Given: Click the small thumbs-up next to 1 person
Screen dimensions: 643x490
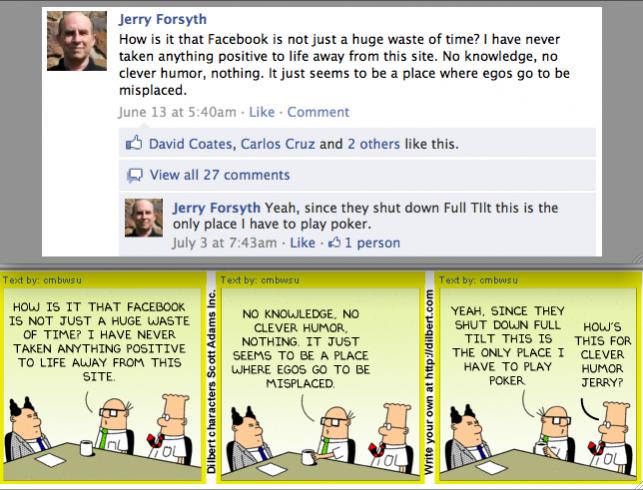Looking at the screenshot, I should coord(335,243).
